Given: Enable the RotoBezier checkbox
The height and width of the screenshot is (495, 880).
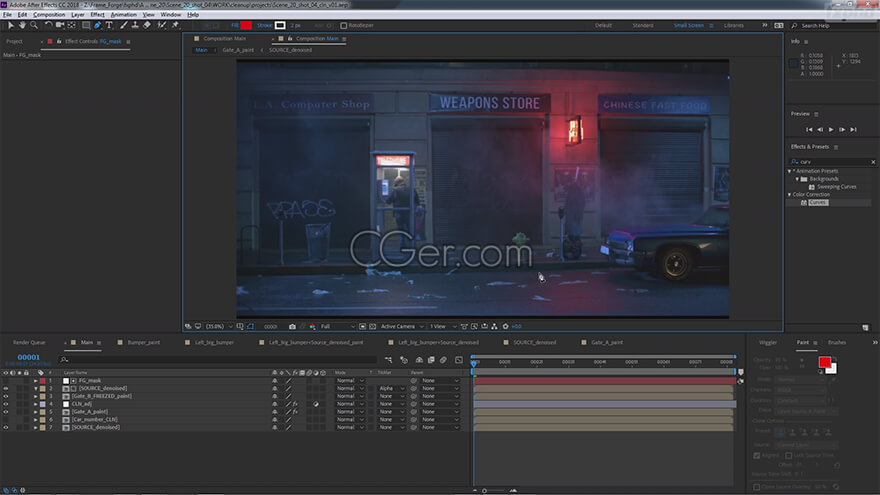Looking at the screenshot, I should click(343, 25).
